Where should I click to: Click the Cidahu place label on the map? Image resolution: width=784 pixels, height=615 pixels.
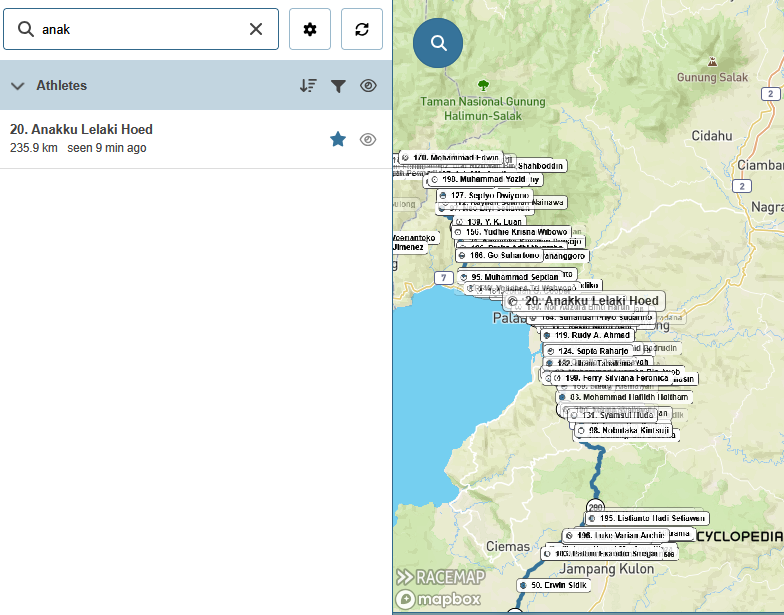712,136
